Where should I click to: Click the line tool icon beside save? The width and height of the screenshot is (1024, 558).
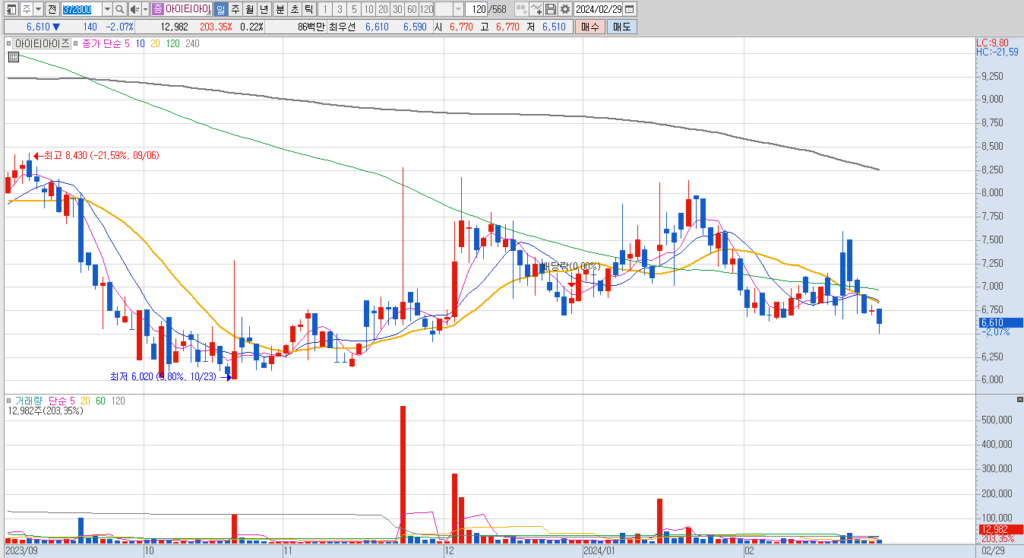pos(536,9)
